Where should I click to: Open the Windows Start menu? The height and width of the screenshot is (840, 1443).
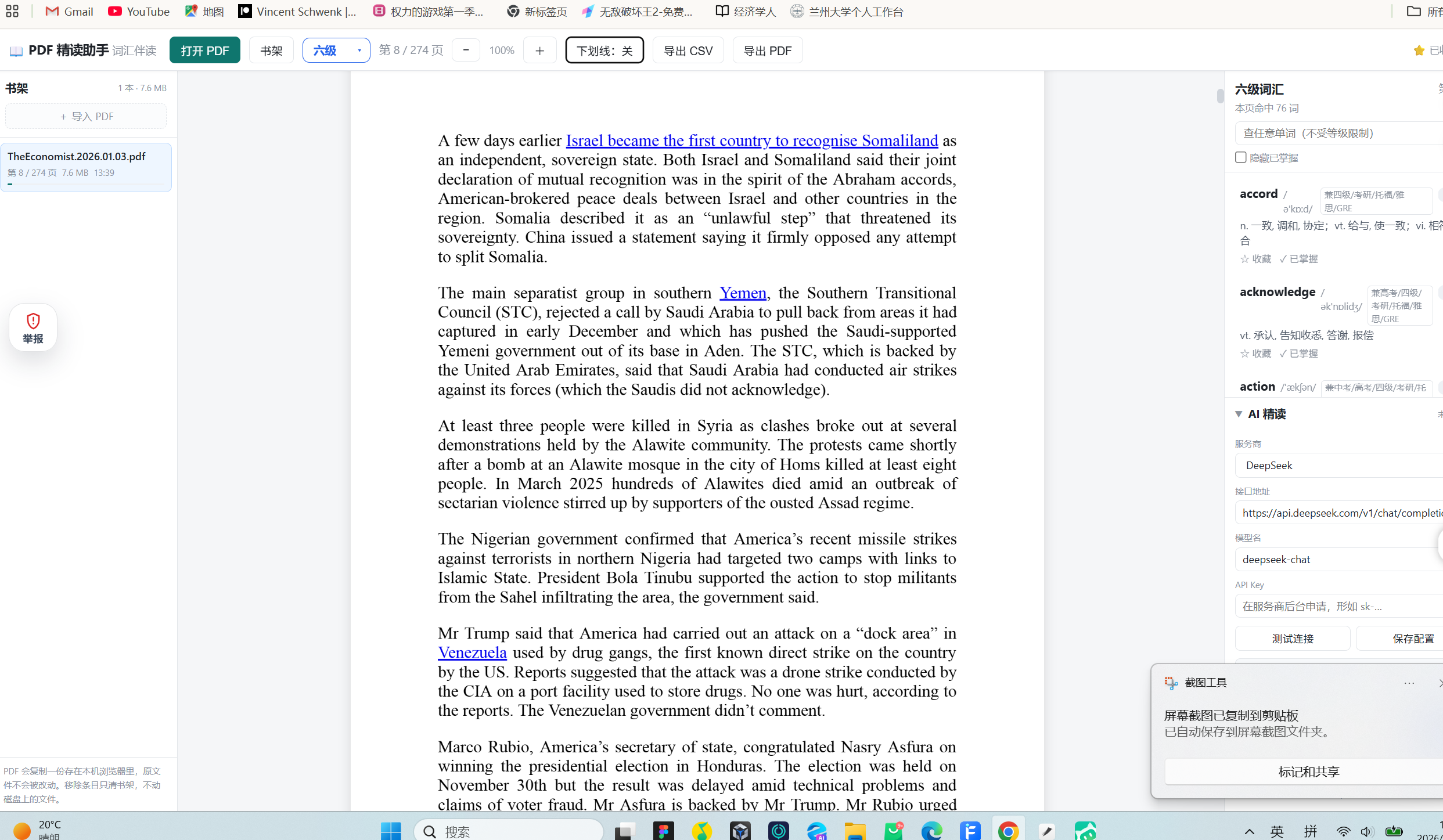pyautogui.click(x=391, y=831)
